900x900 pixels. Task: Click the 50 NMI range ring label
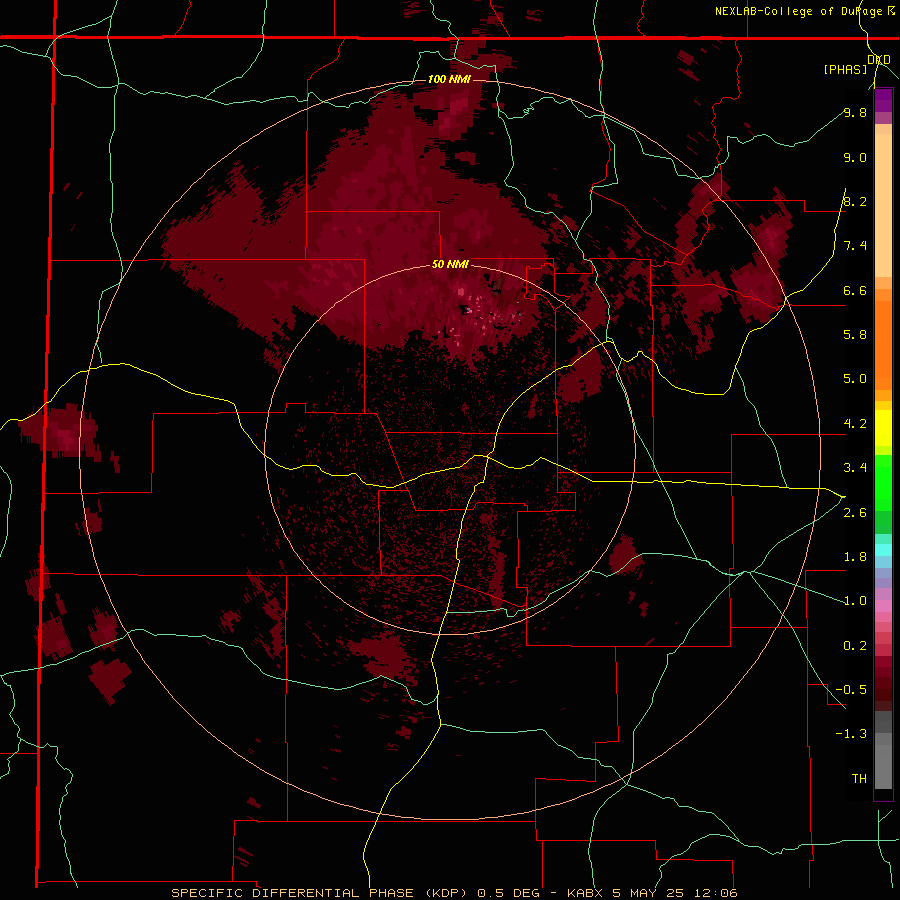pyautogui.click(x=450, y=264)
